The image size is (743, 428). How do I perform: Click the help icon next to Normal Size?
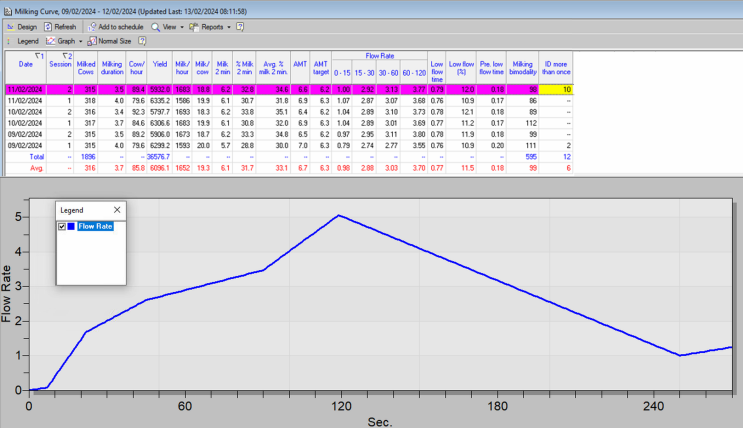point(141,41)
